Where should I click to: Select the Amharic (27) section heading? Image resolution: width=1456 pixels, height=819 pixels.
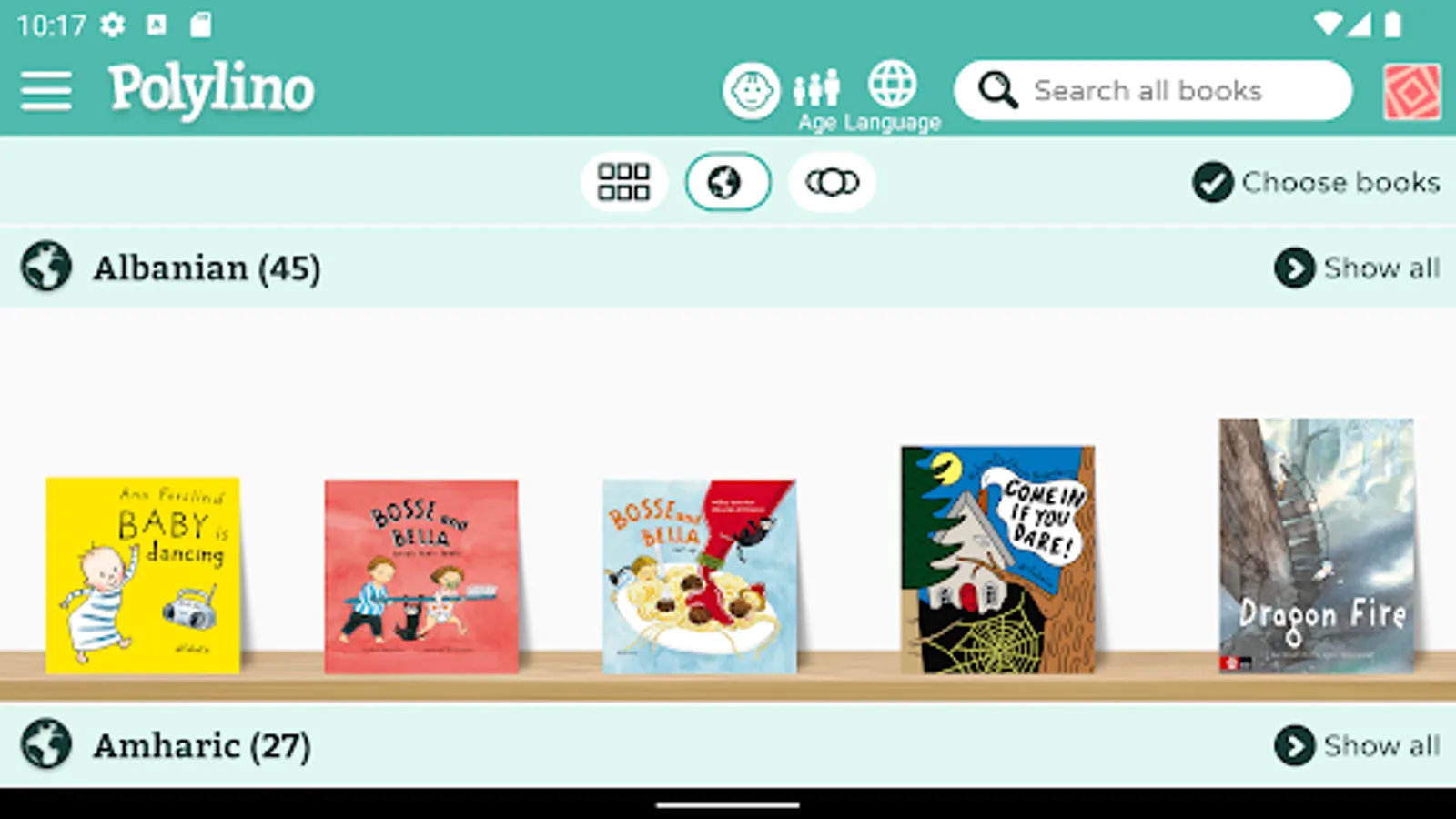click(x=202, y=746)
